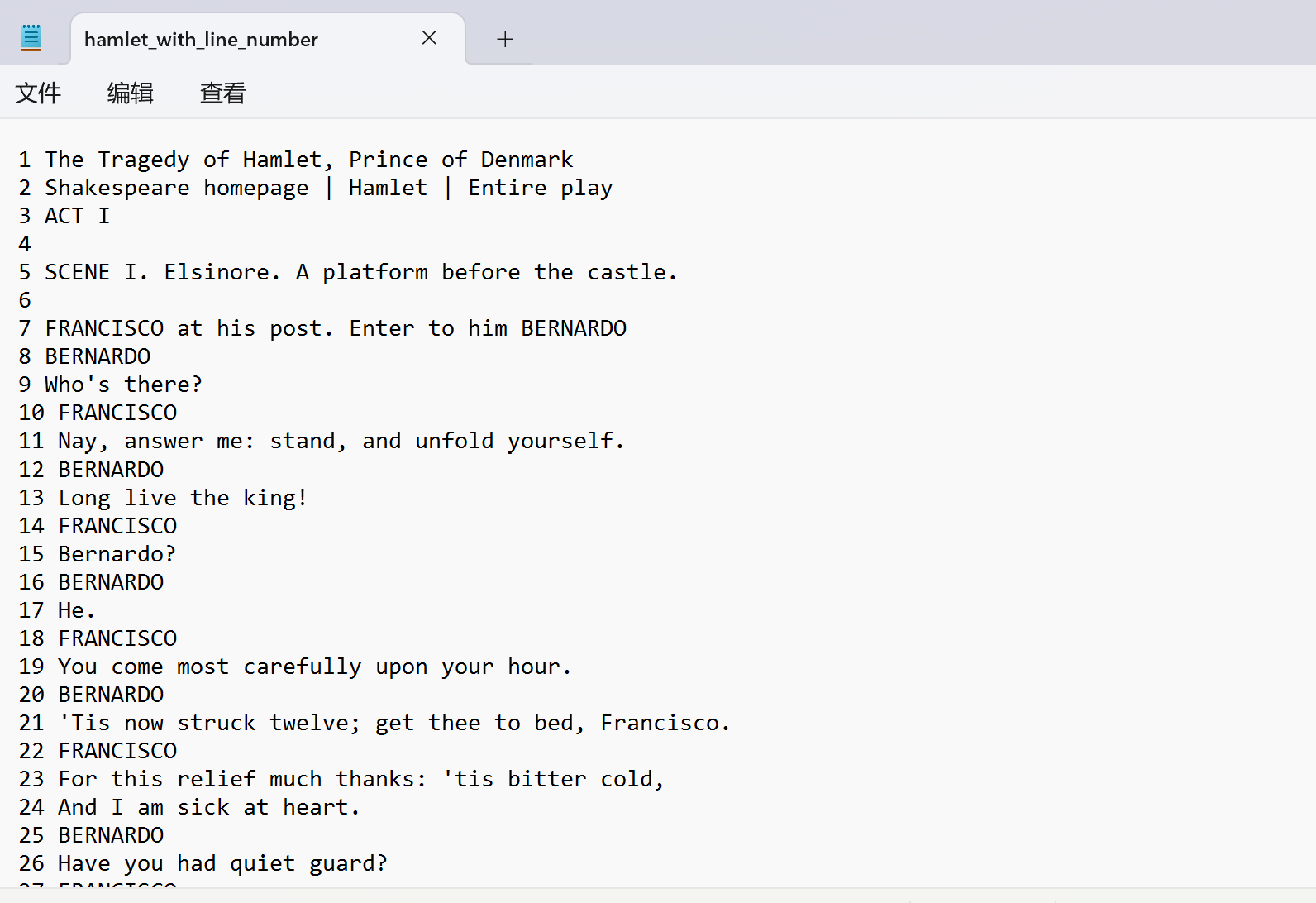Click "quiet guard?" on line 26
Screen dimensions: 1316x903
click(308, 863)
